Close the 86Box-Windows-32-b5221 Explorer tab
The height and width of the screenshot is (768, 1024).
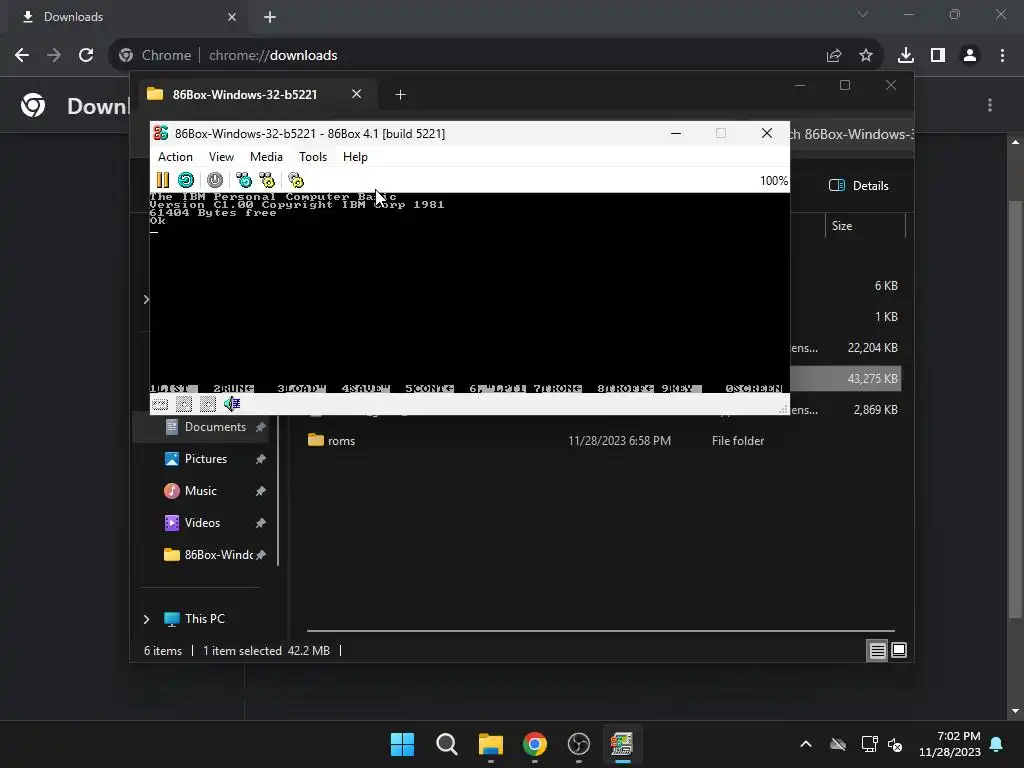pyautogui.click(x=357, y=94)
